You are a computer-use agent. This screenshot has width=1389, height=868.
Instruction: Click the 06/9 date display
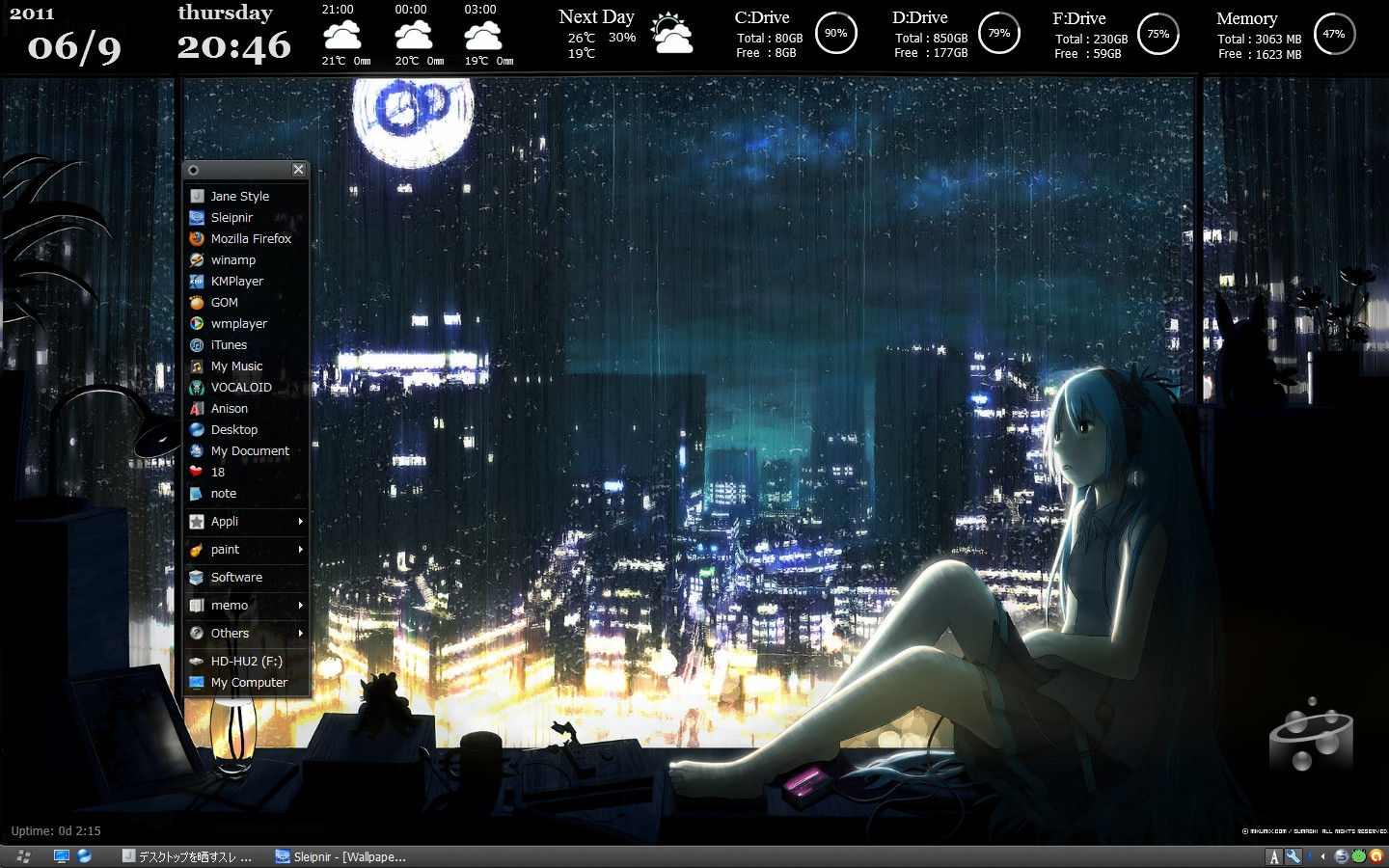74,46
